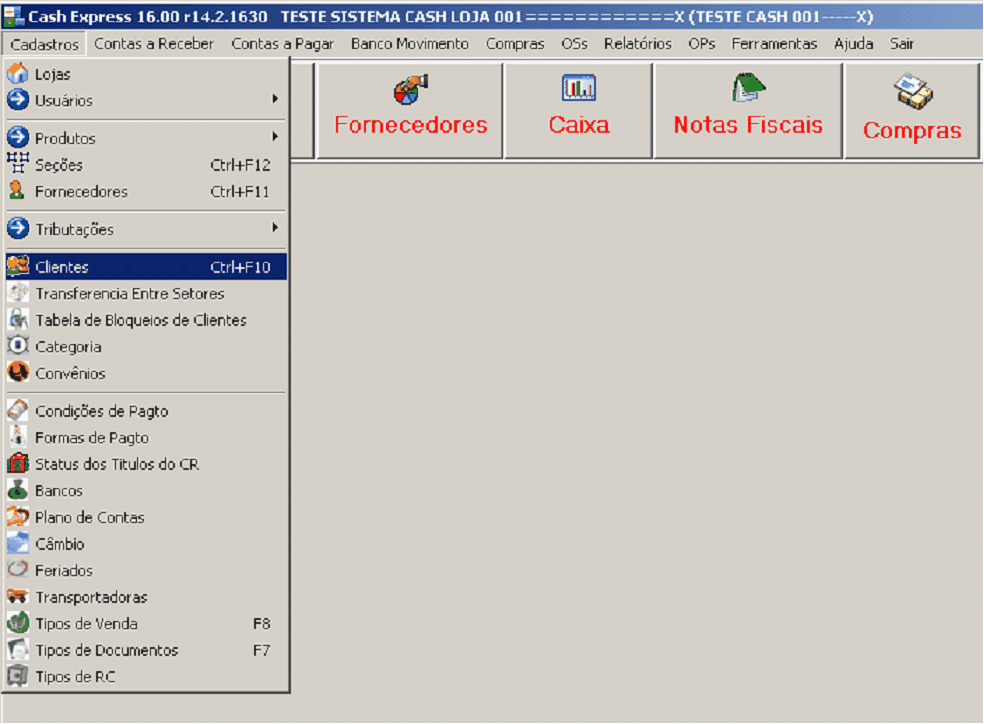This screenshot has width=984, height=724.
Task: Expand the Tributações submenu arrow
Action: [274, 228]
